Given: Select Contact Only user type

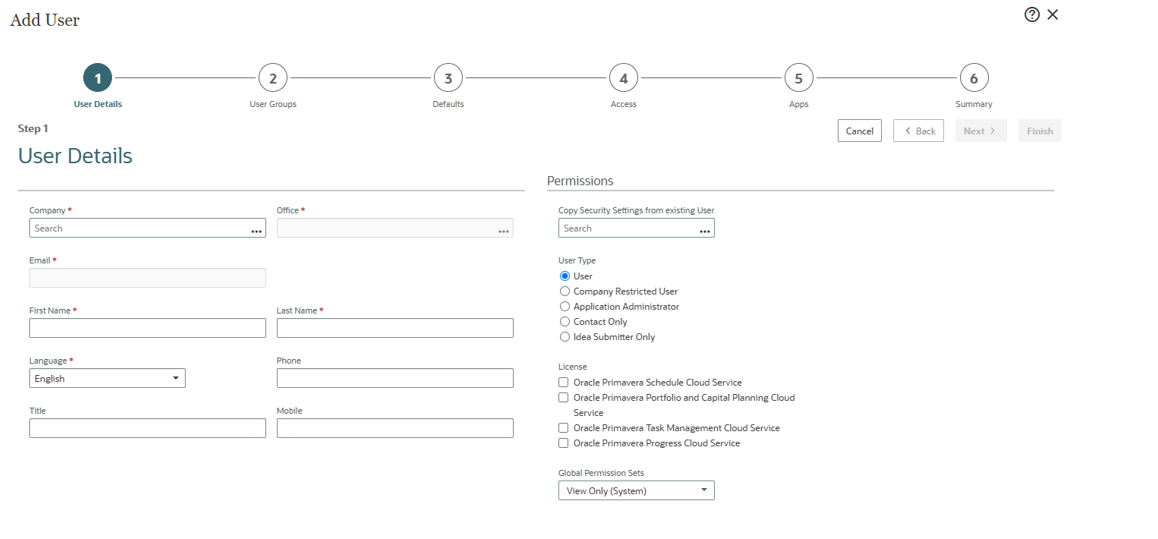Looking at the screenshot, I should (x=565, y=322).
